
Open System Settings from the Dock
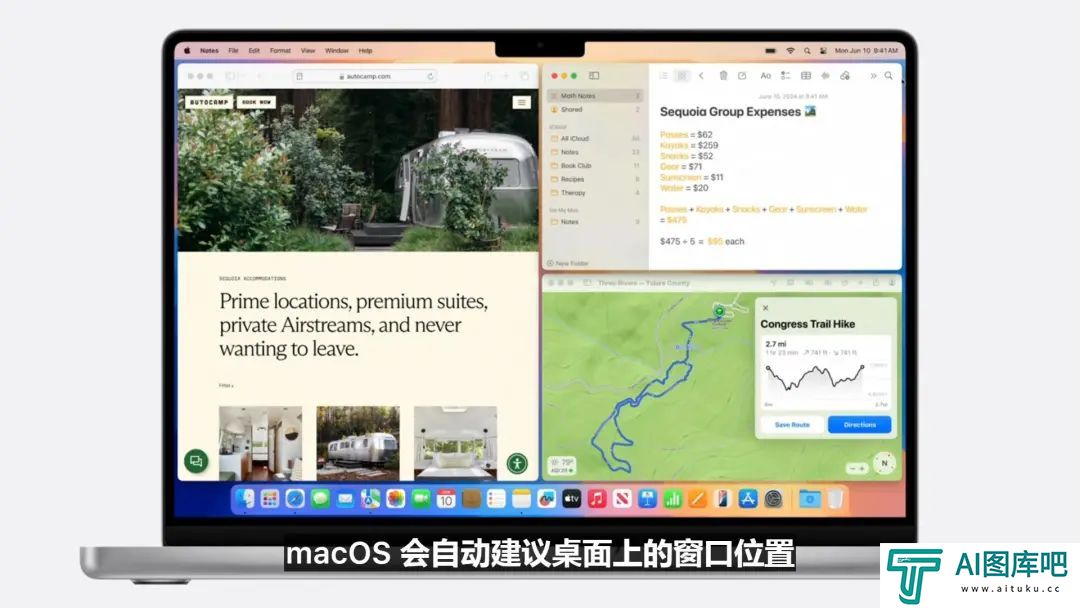pyautogui.click(x=773, y=499)
